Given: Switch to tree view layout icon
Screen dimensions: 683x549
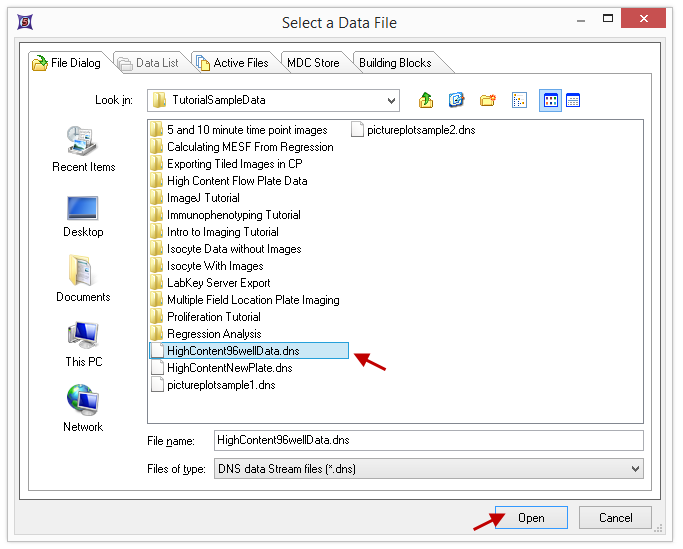Looking at the screenshot, I should click(x=519, y=100).
